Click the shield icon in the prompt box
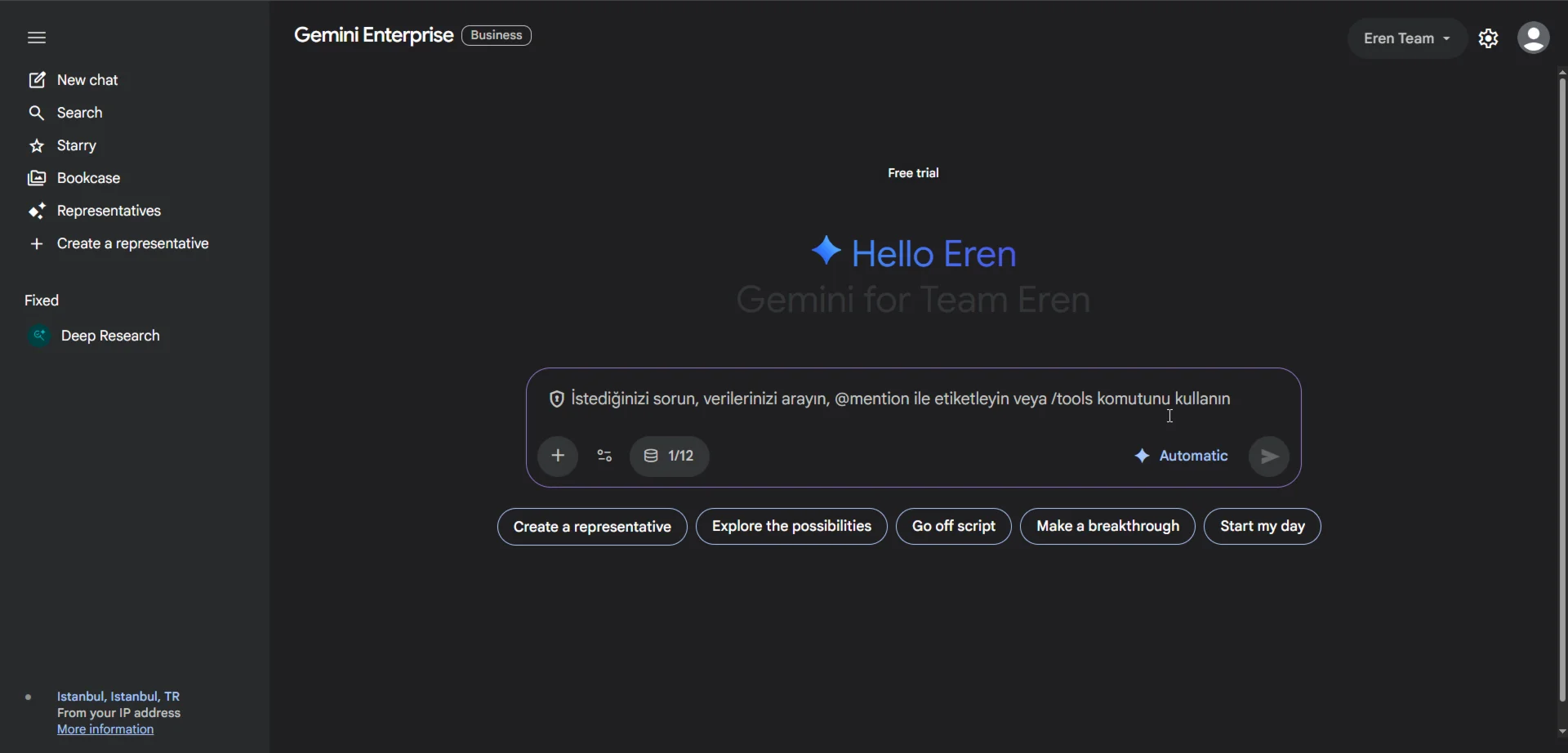This screenshot has width=1568, height=753. (x=556, y=399)
